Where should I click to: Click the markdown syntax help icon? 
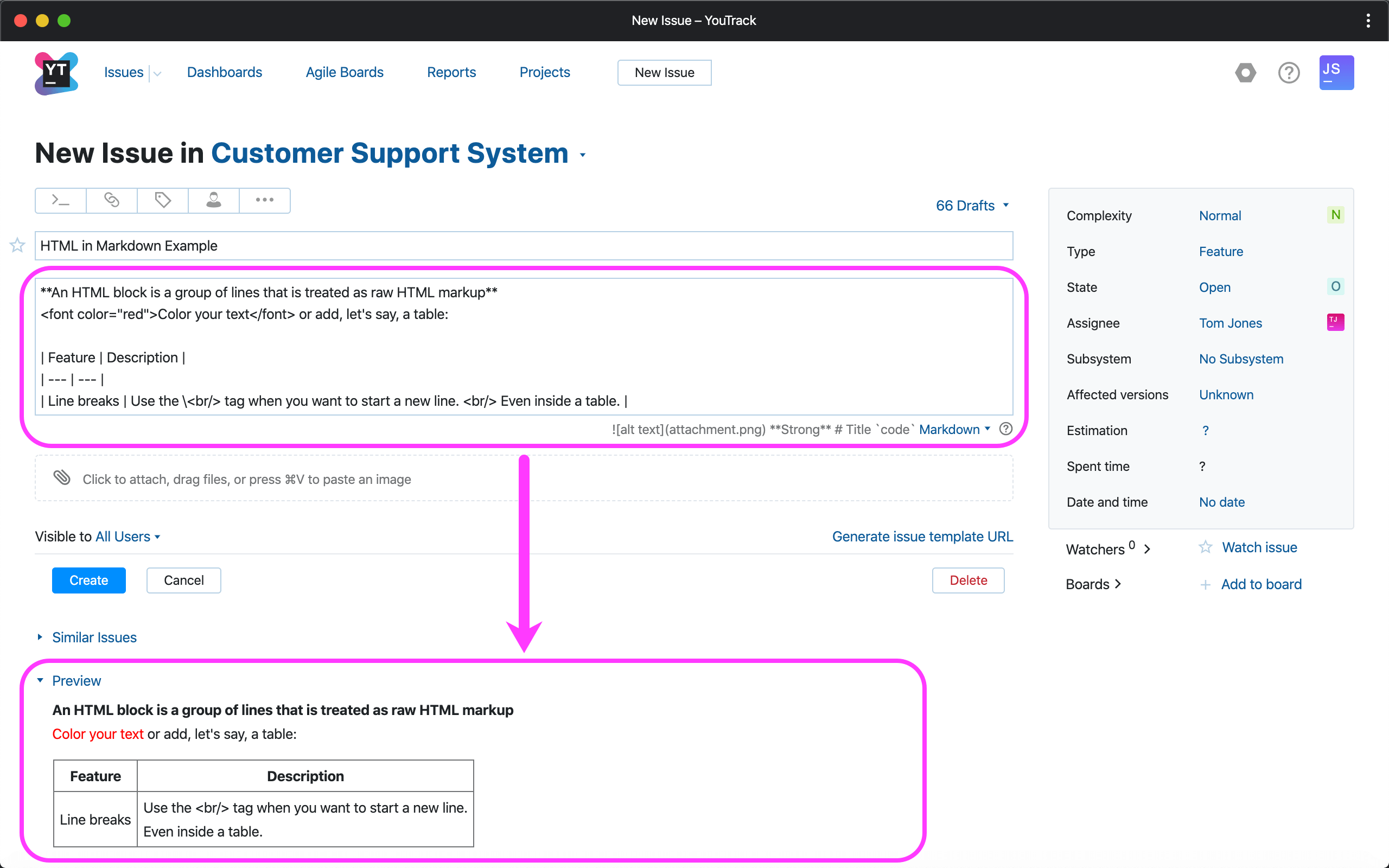pos(1005,429)
